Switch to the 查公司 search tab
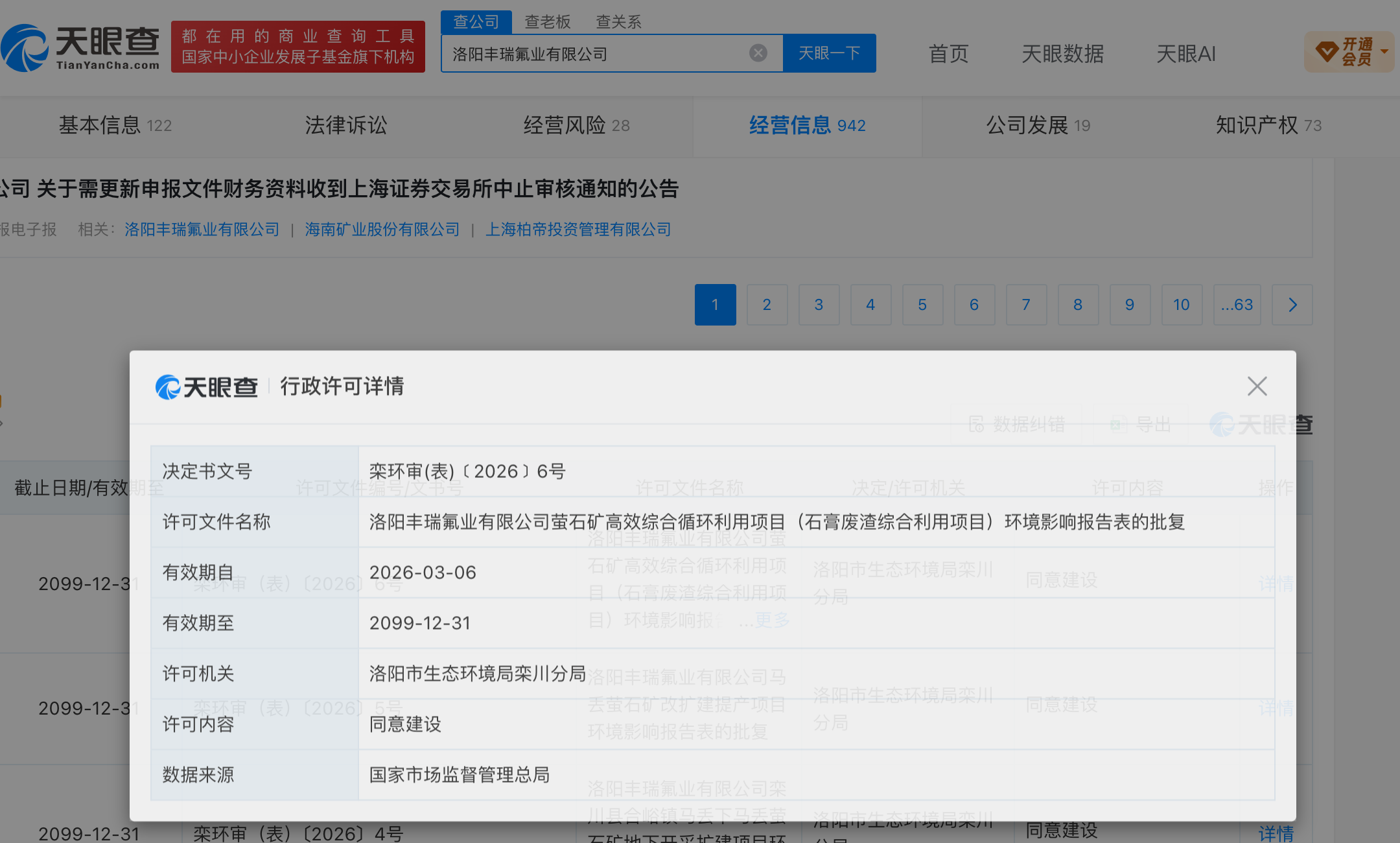This screenshot has width=1400, height=843. point(476,22)
